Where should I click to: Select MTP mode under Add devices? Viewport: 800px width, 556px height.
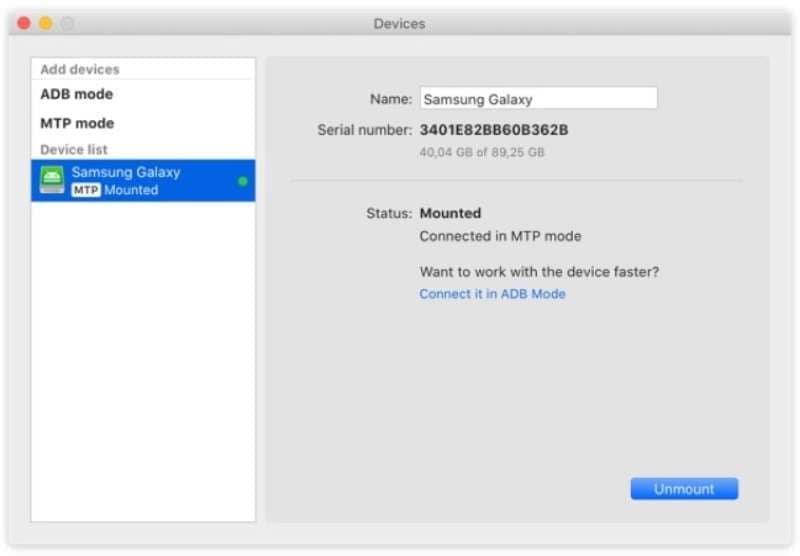[x=77, y=123]
